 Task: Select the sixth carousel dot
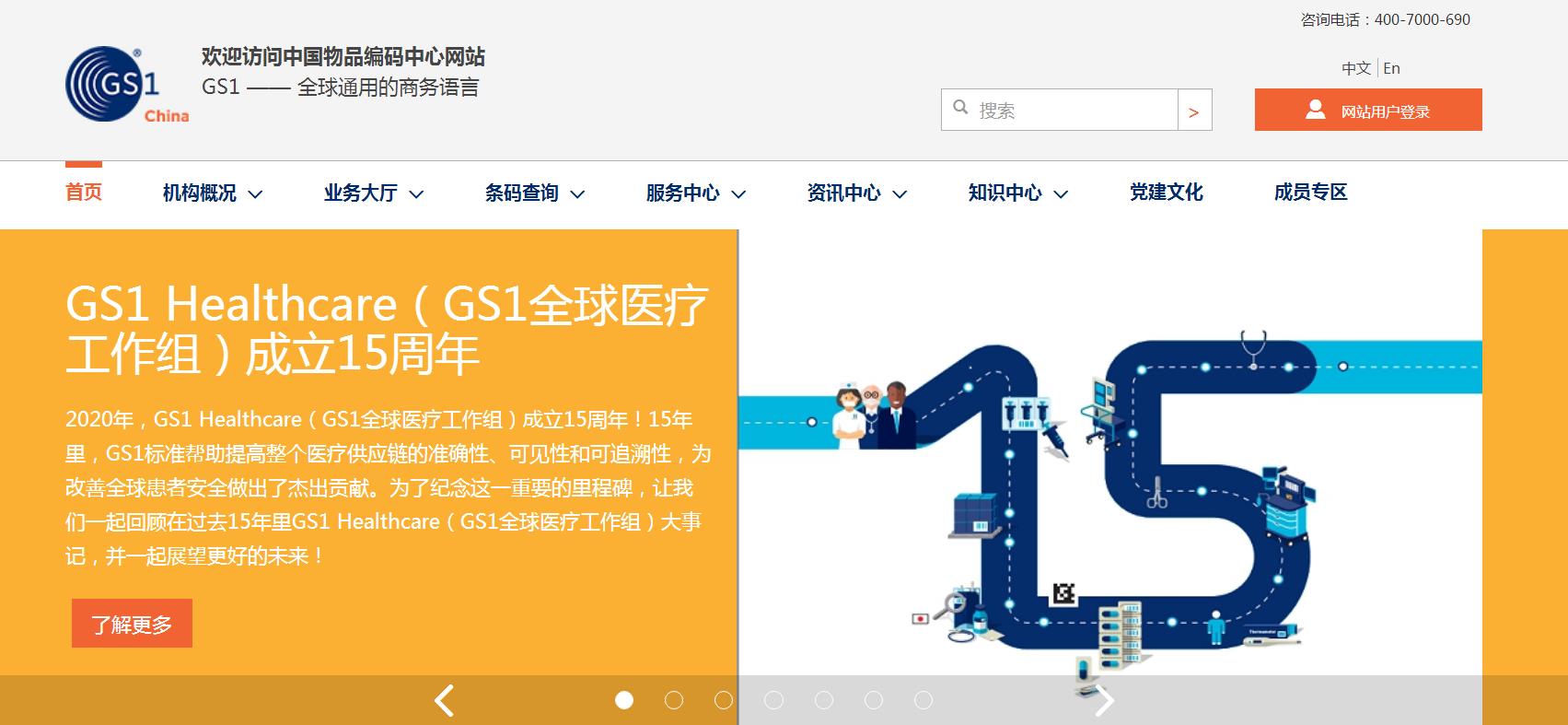(874, 701)
